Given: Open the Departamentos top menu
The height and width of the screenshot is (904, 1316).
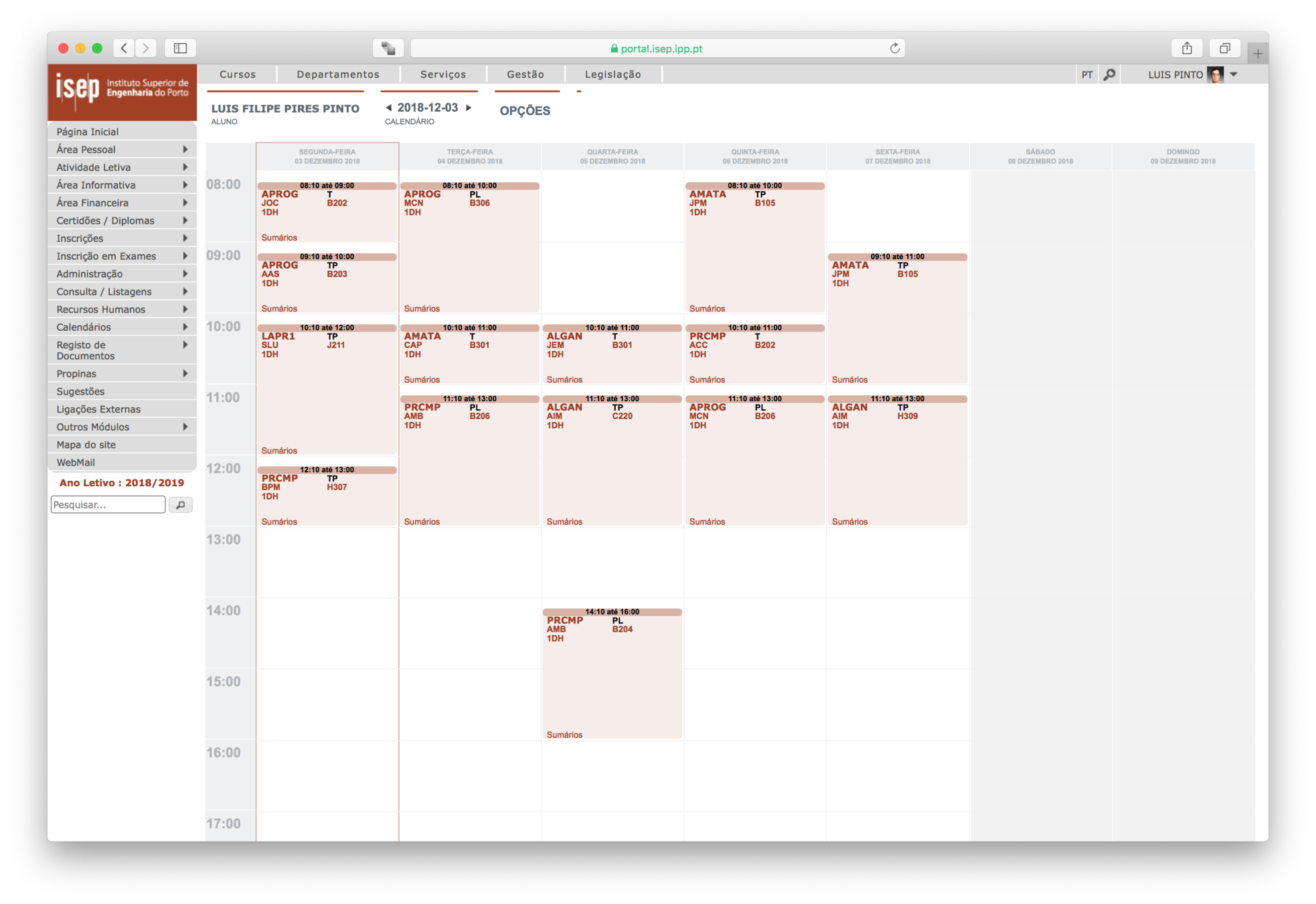Looking at the screenshot, I should [337, 74].
